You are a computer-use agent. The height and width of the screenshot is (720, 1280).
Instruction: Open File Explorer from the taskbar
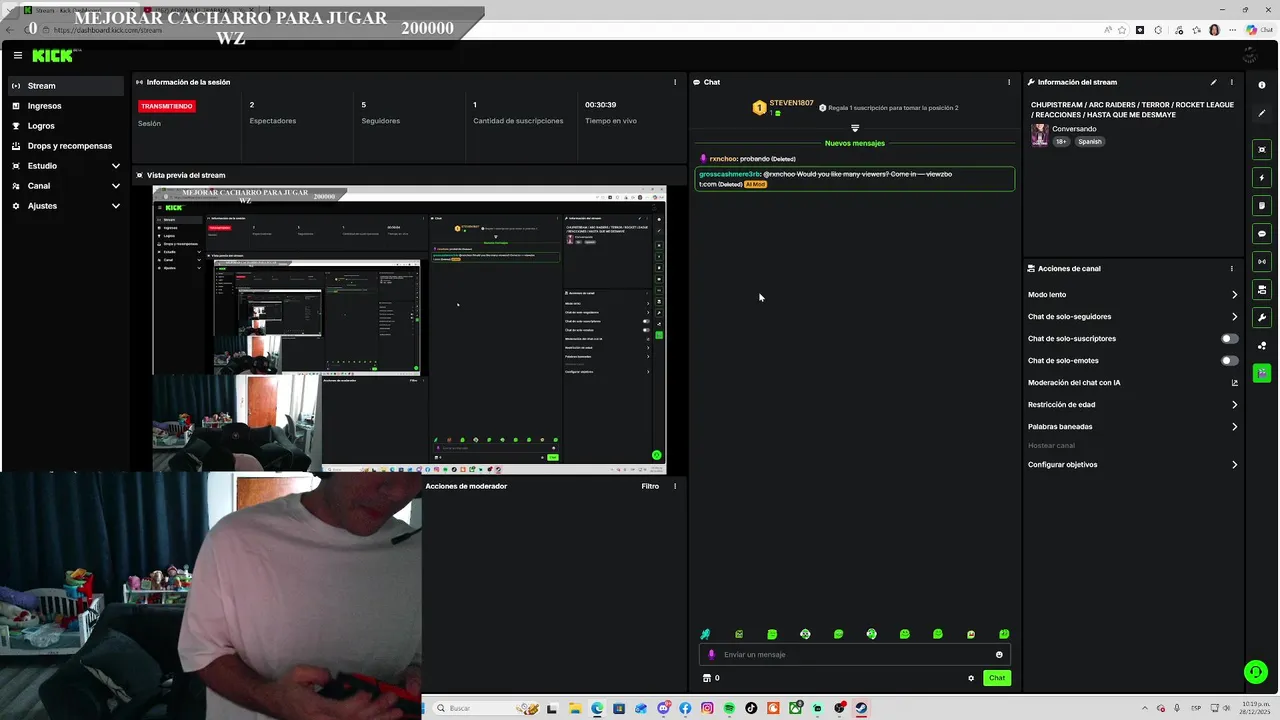point(575,708)
